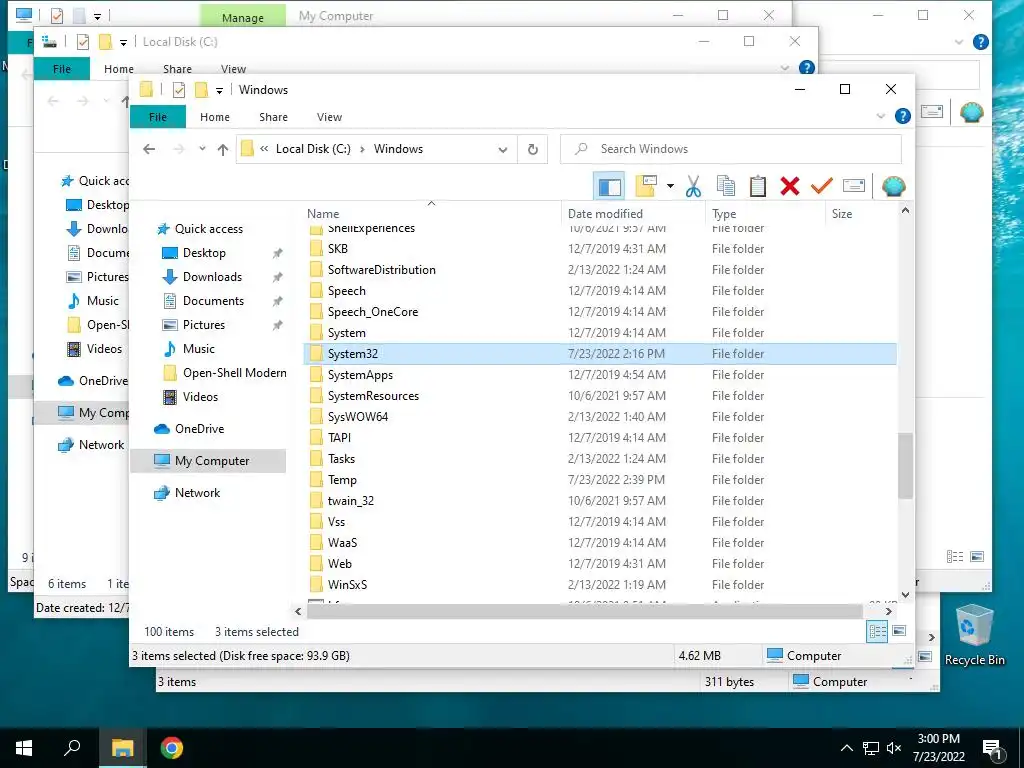Open the folder options toolbar icon

coord(645,187)
